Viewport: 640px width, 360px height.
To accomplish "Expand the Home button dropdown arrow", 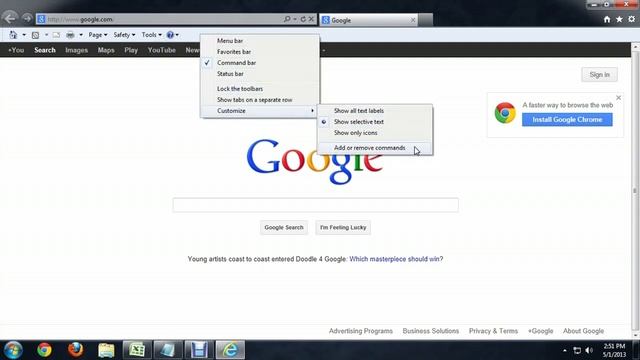I will (x=24, y=35).
